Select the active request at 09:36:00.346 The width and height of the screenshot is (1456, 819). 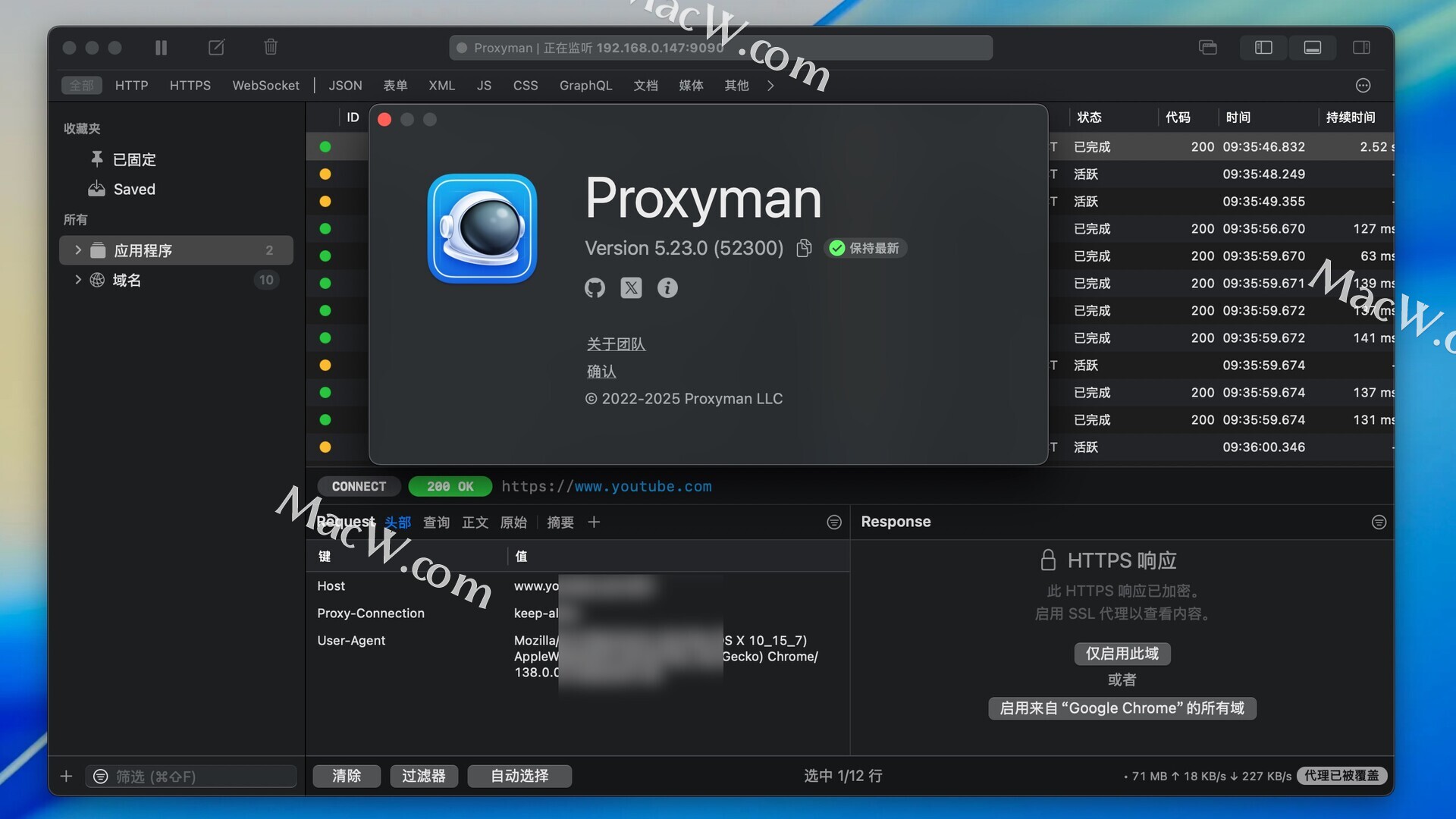tap(849, 447)
